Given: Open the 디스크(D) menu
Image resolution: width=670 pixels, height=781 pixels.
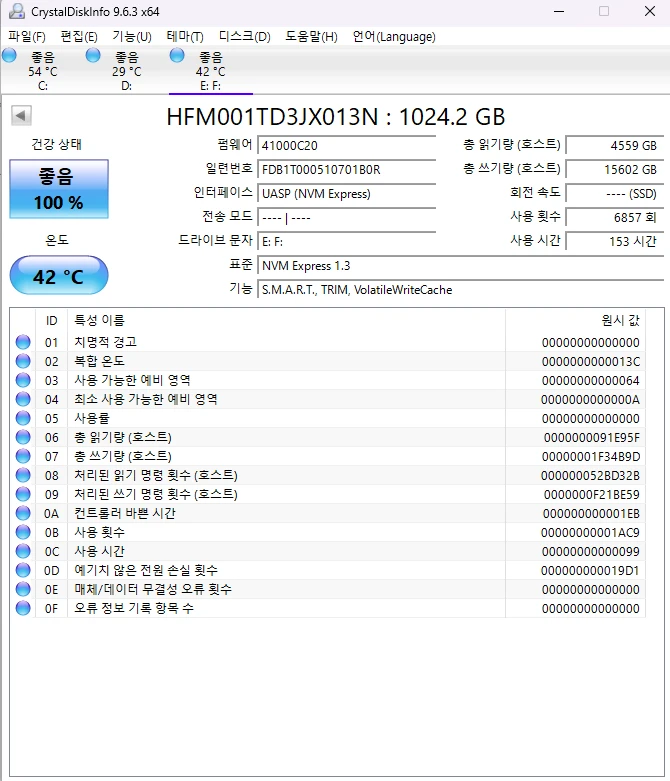Looking at the screenshot, I should tap(245, 37).
